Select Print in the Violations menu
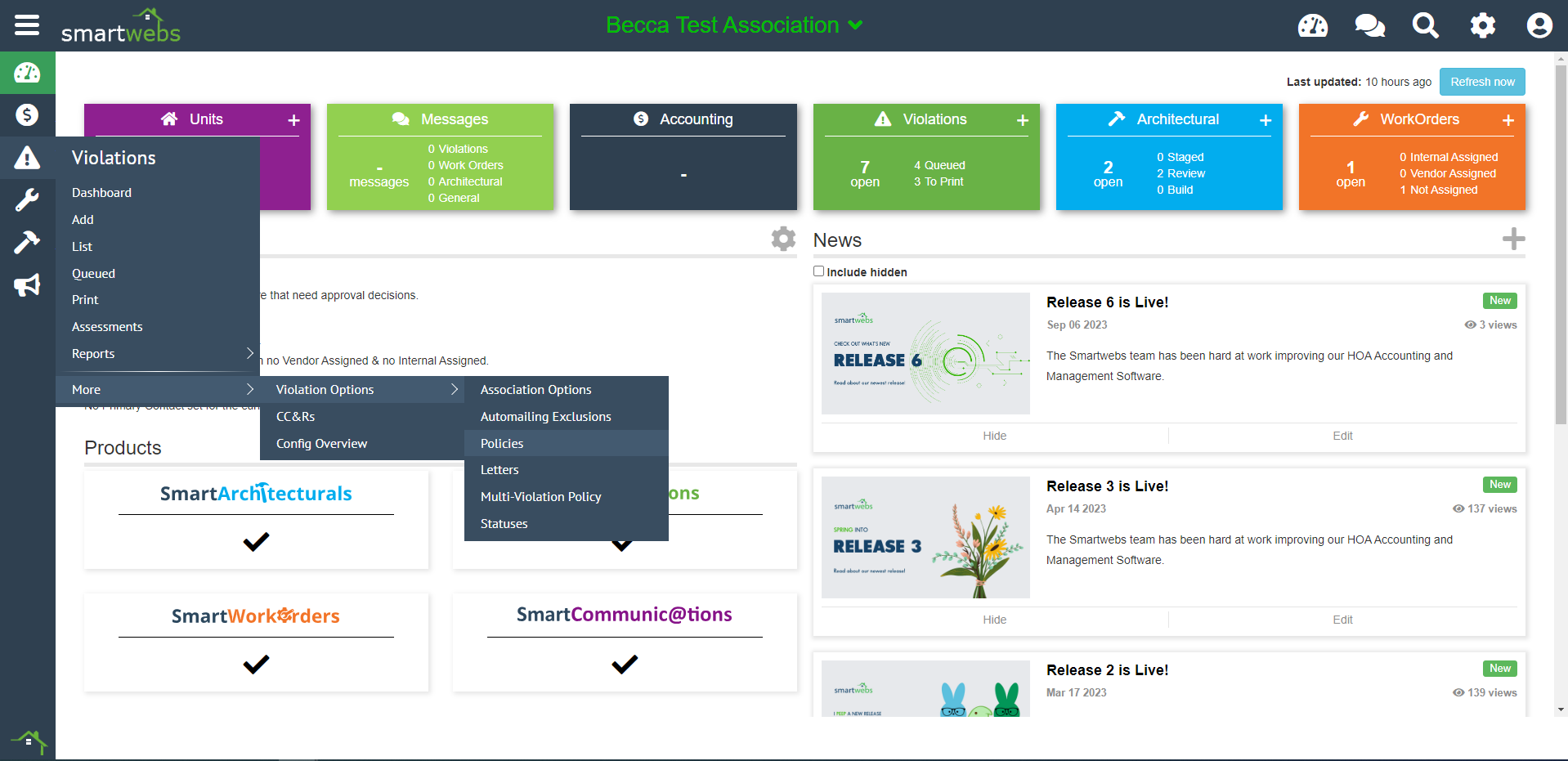1568x761 pixels. (x=85, y=300)
